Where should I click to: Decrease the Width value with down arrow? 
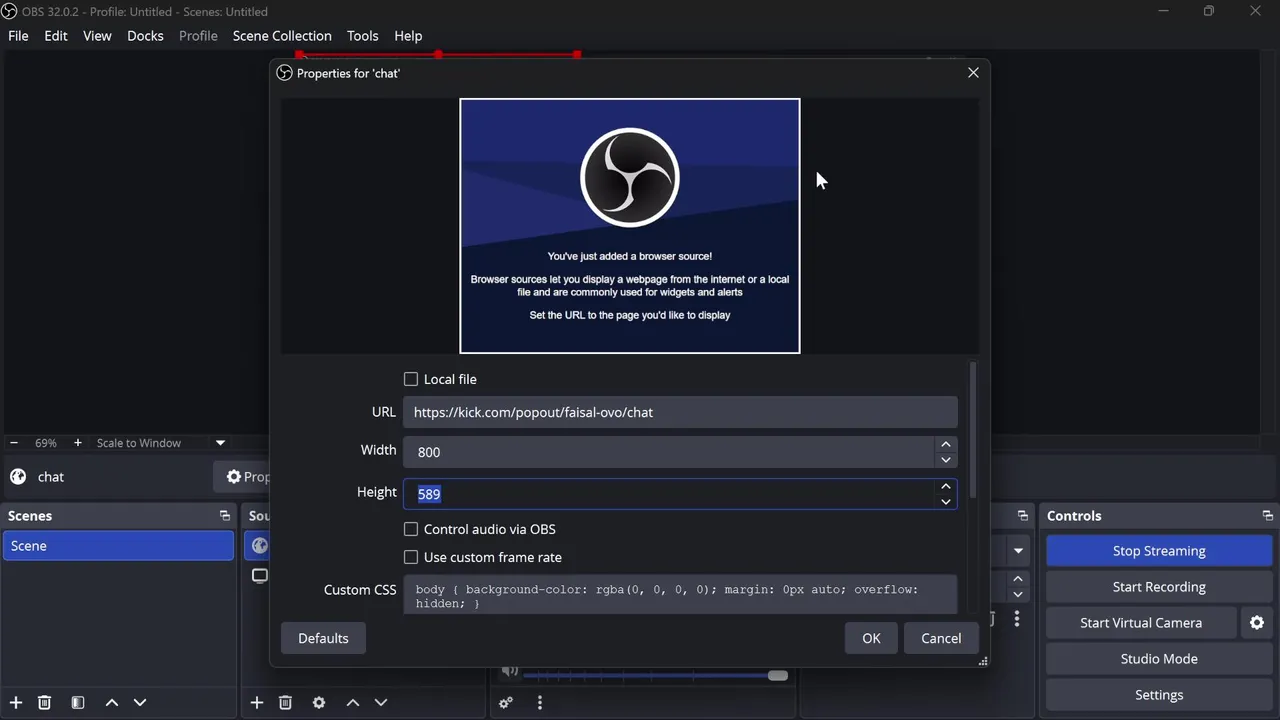[946, 460]
